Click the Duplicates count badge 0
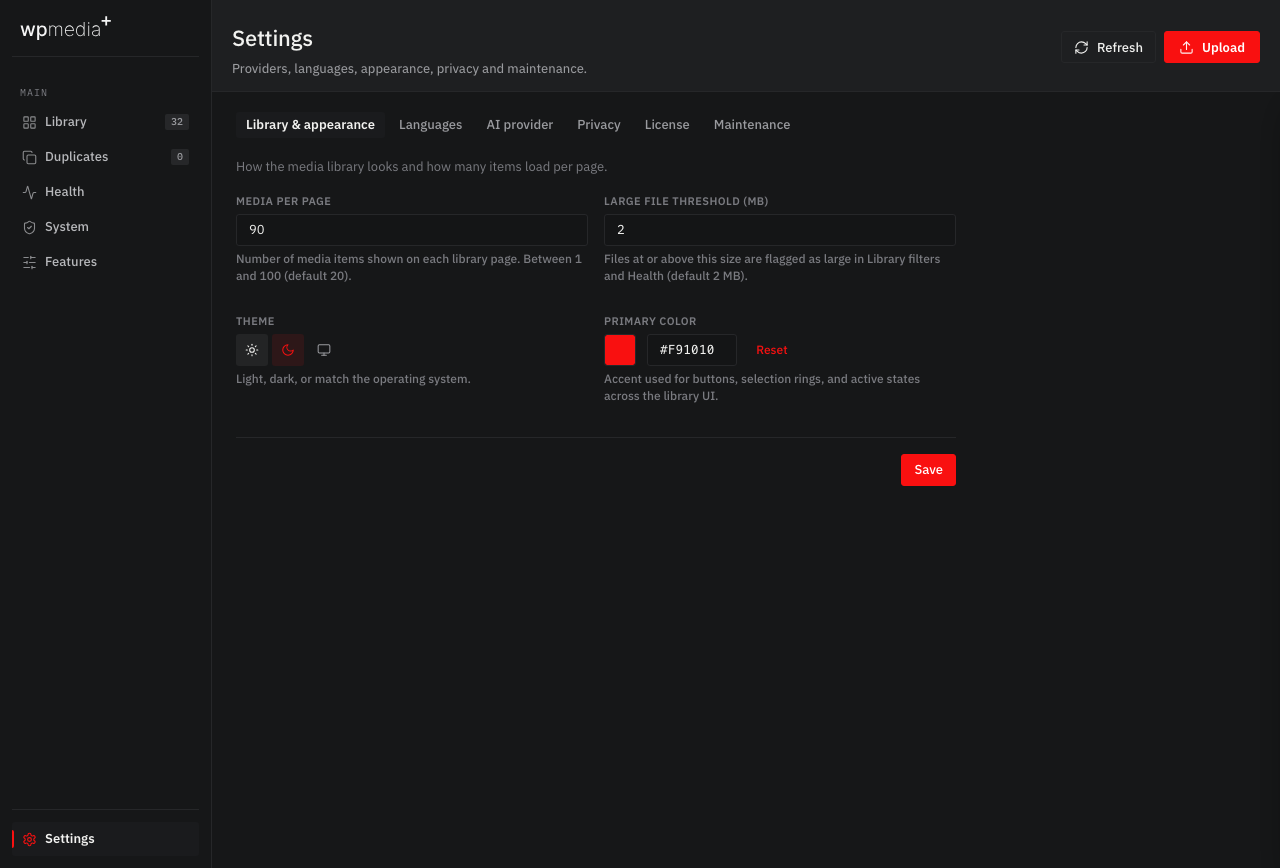Viewport: 1280px width, 868px height. point(180,157)
